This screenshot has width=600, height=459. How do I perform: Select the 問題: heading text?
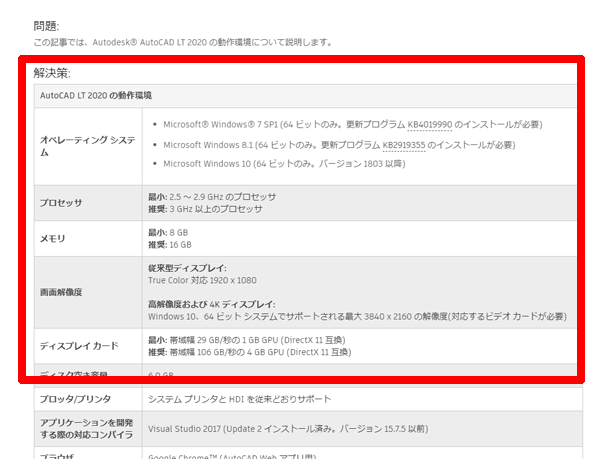click(x=46, y=26)
